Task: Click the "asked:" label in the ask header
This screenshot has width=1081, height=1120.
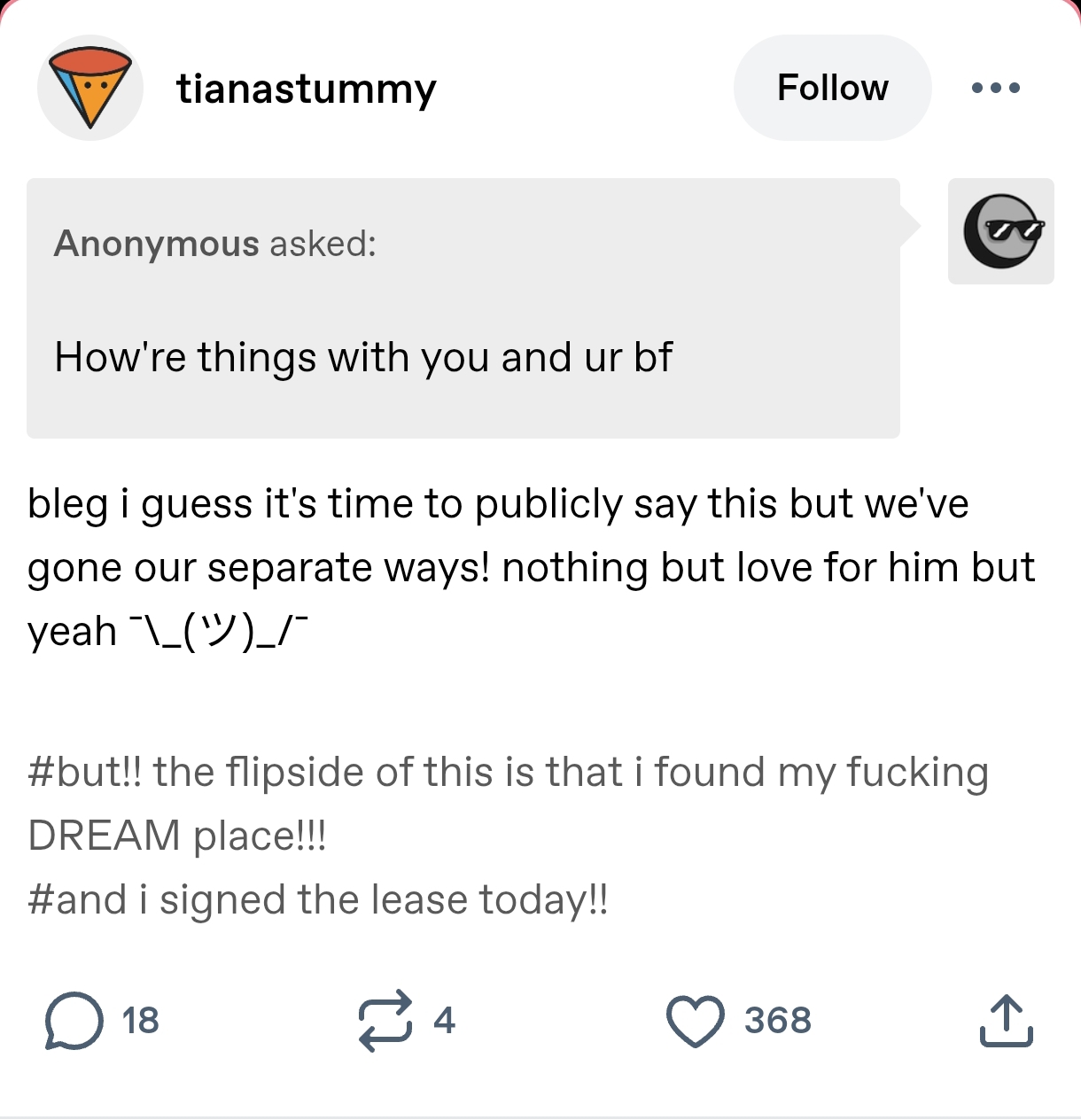Action: (323, 244)
